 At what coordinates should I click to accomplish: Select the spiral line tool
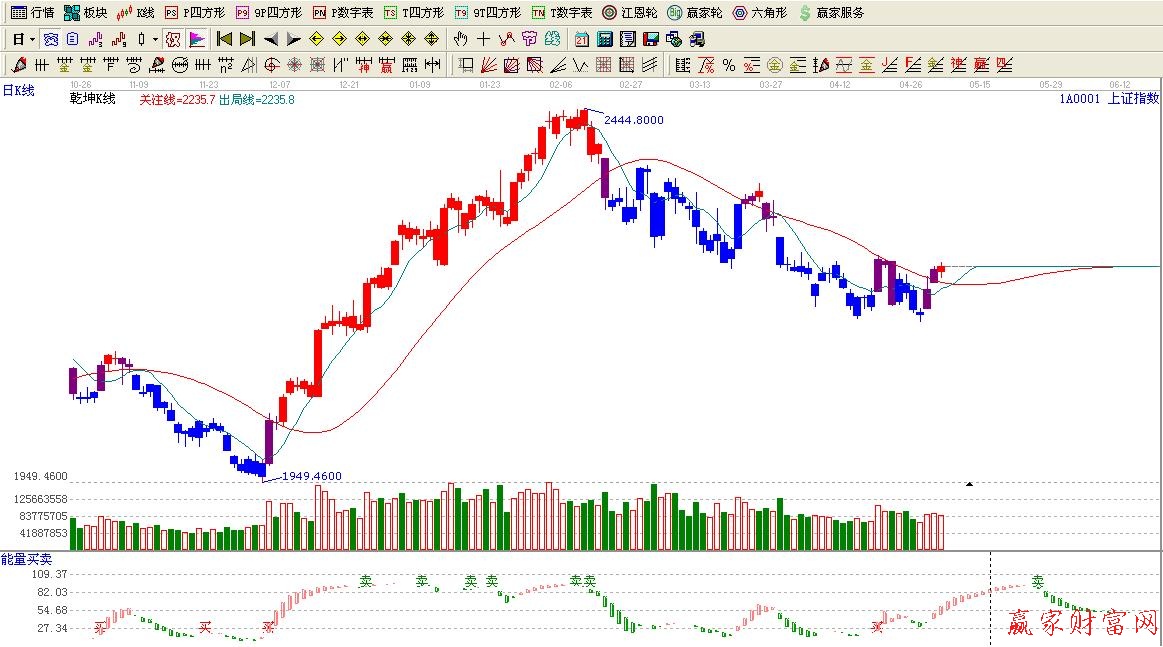(134, 65)
